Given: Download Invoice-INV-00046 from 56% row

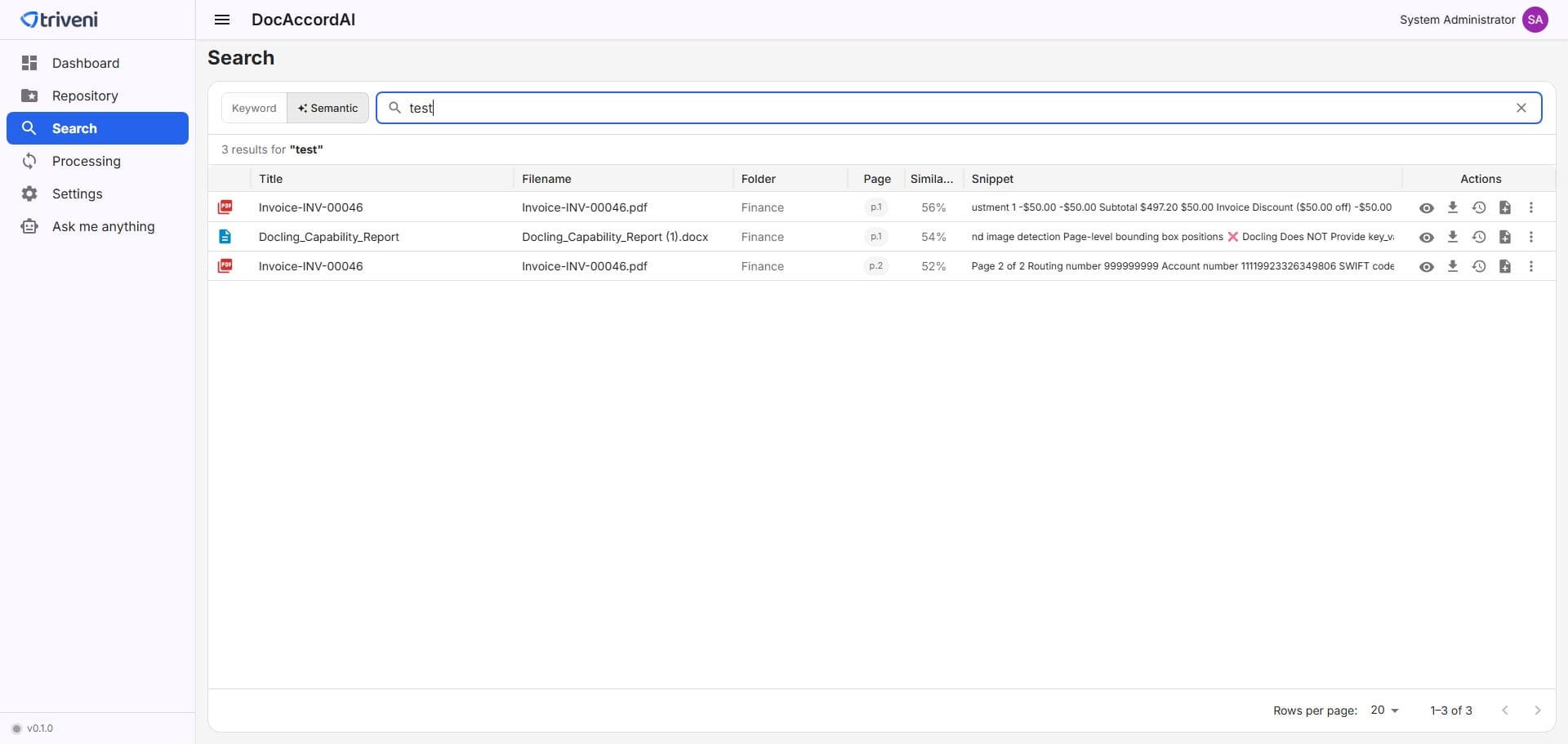Looking at the screenshot, I should tap(1453, 207).
